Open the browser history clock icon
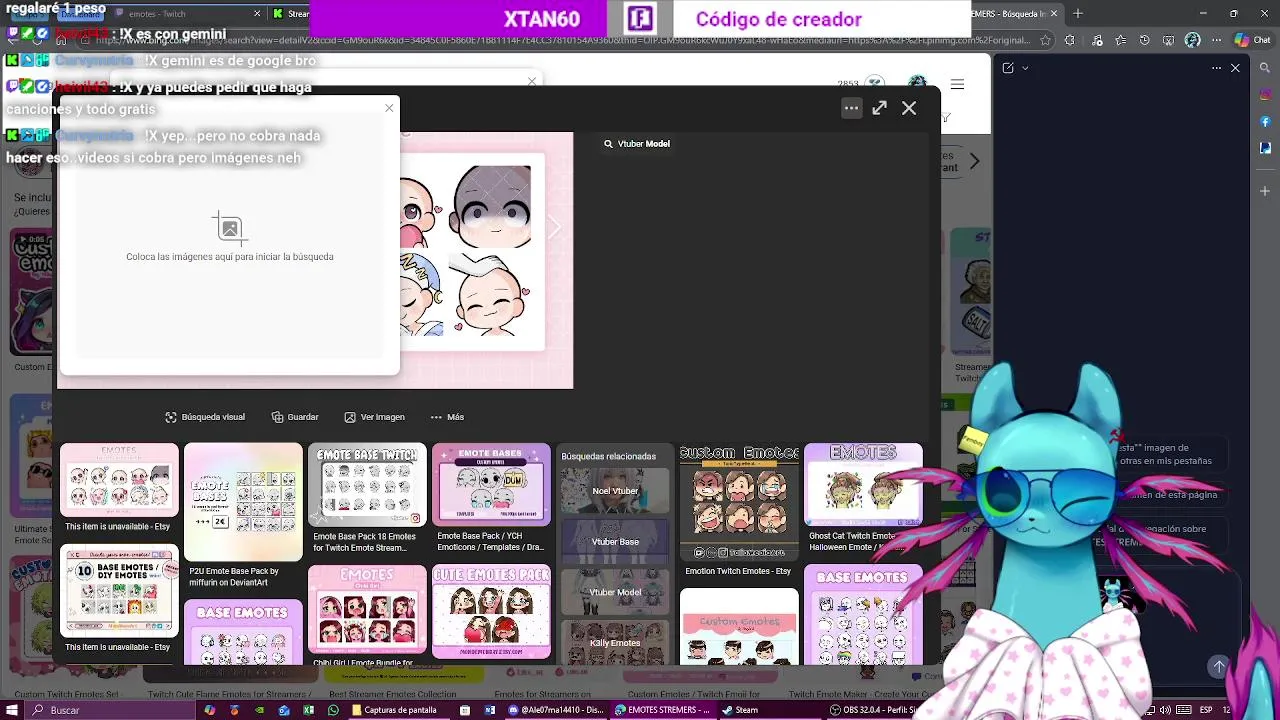Screen dimensions: 1280x720 point(1145,40)
